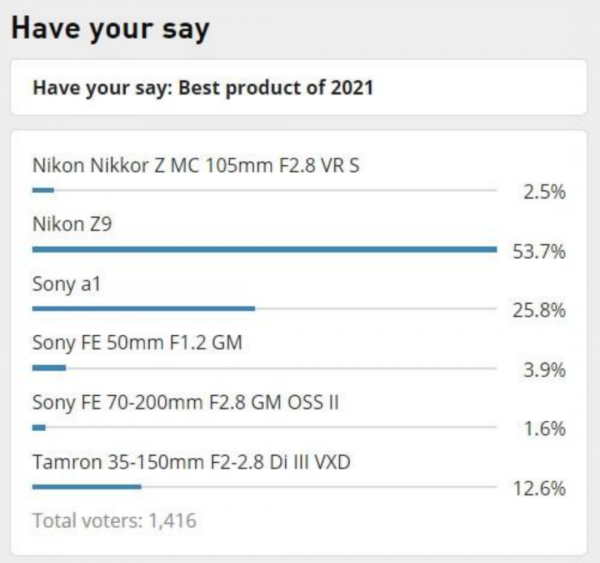The image size is (600, 563).
Task: Click the 12.6% vote percentage
Action: coord(539,489)
